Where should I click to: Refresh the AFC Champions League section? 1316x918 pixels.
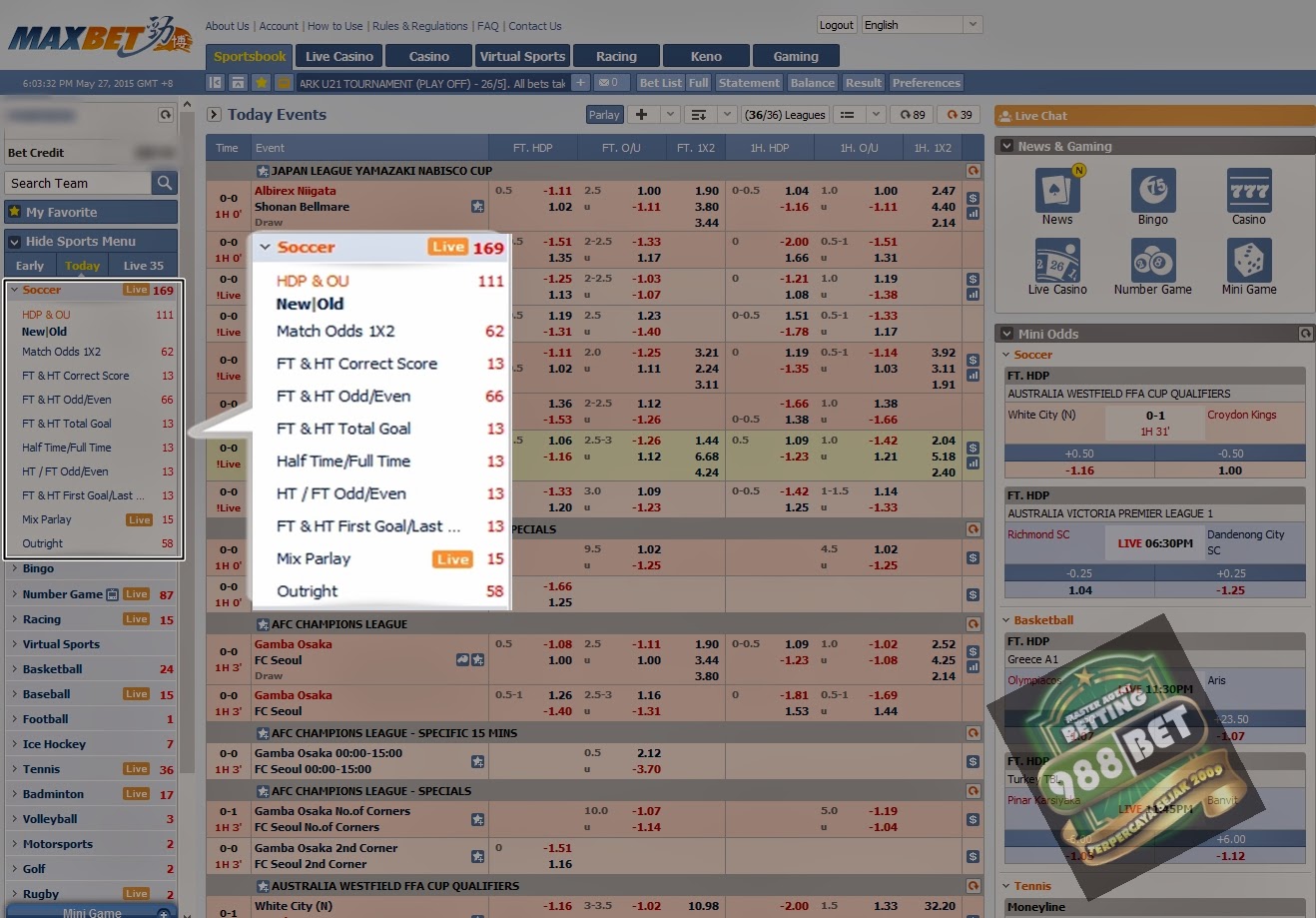973,624
